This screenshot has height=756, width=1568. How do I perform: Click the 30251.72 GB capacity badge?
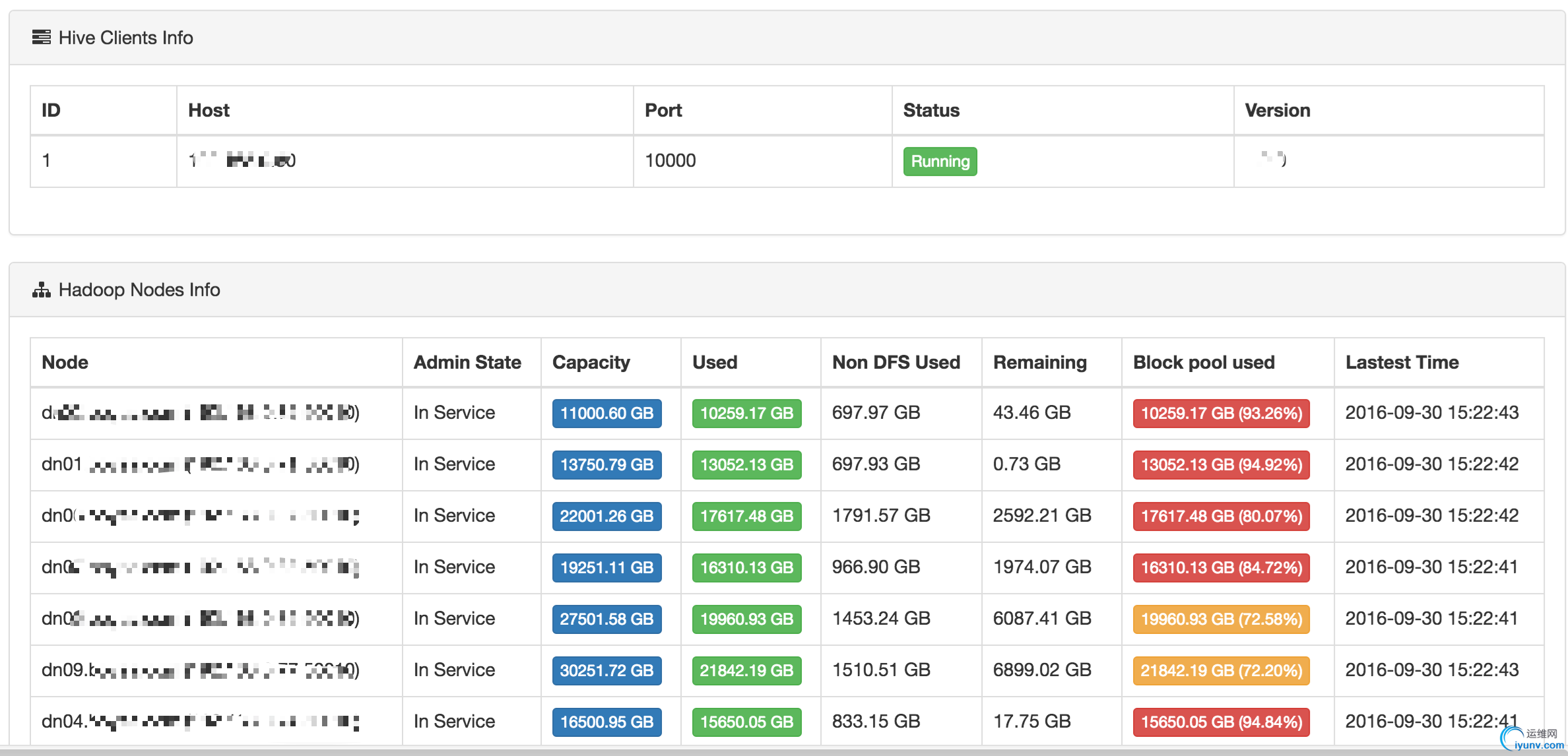(x=606, y=670)
